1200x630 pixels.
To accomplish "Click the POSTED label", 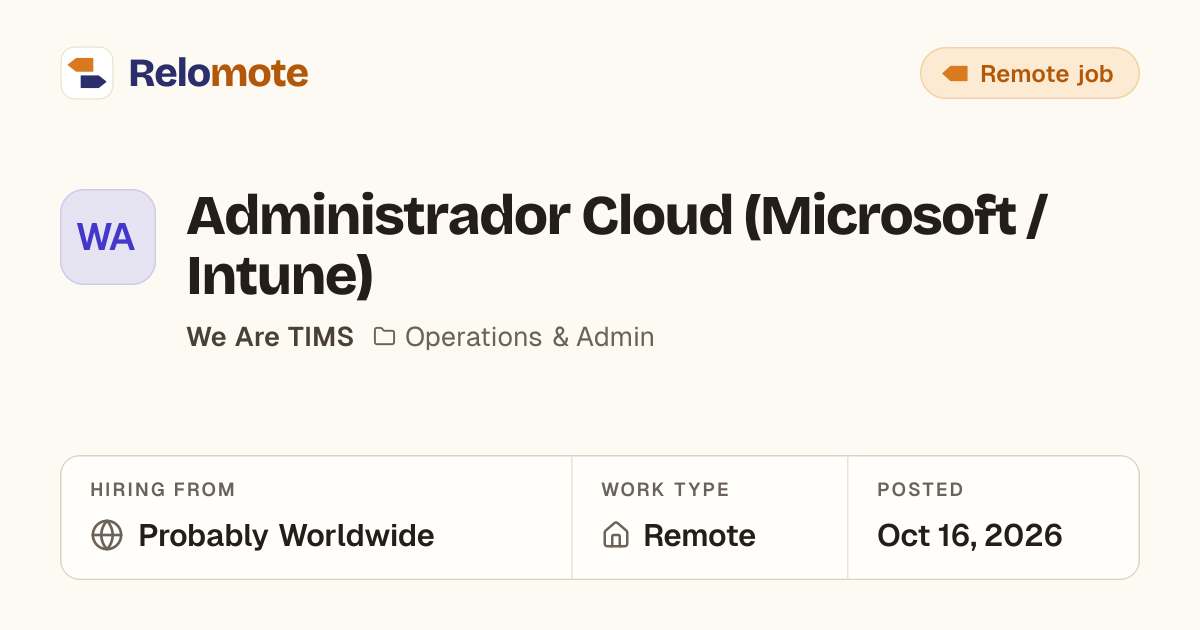I will tap(921, 490).
